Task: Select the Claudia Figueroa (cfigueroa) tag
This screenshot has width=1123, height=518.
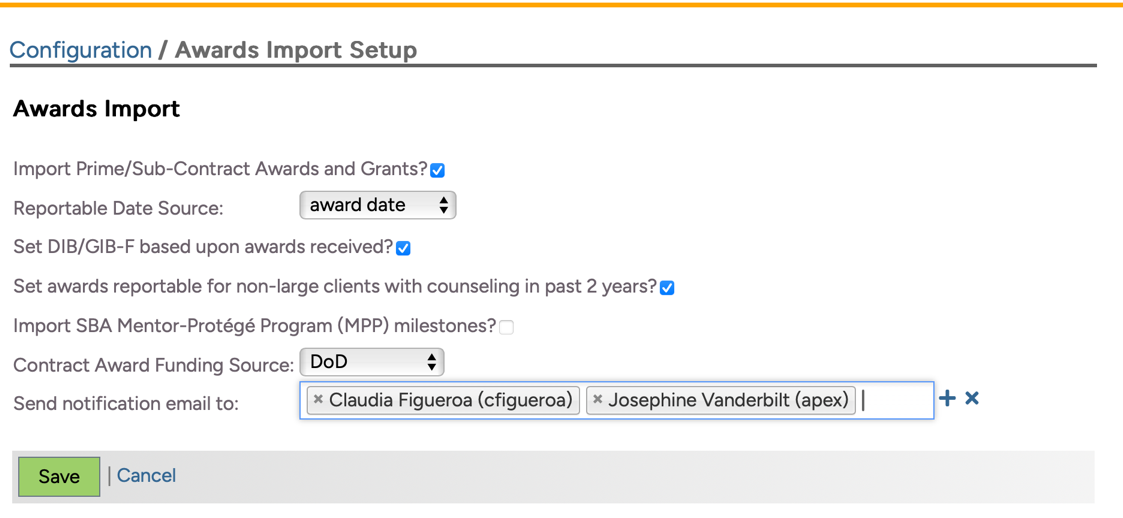Action: [450, 400]
